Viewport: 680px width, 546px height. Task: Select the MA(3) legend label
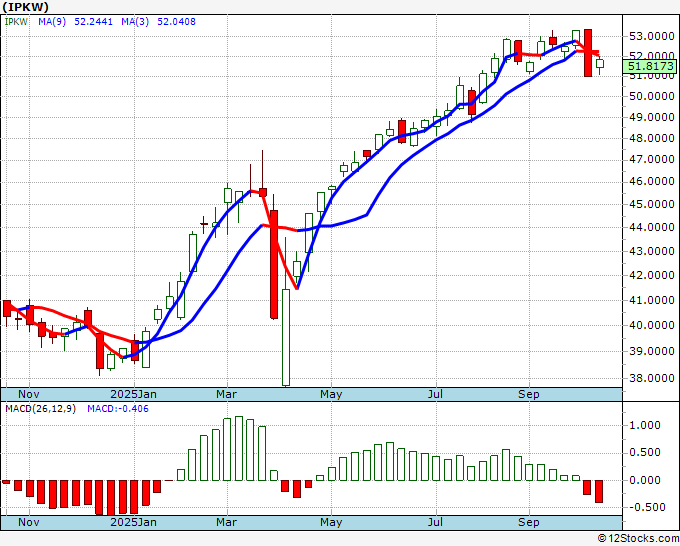[135, 21]
